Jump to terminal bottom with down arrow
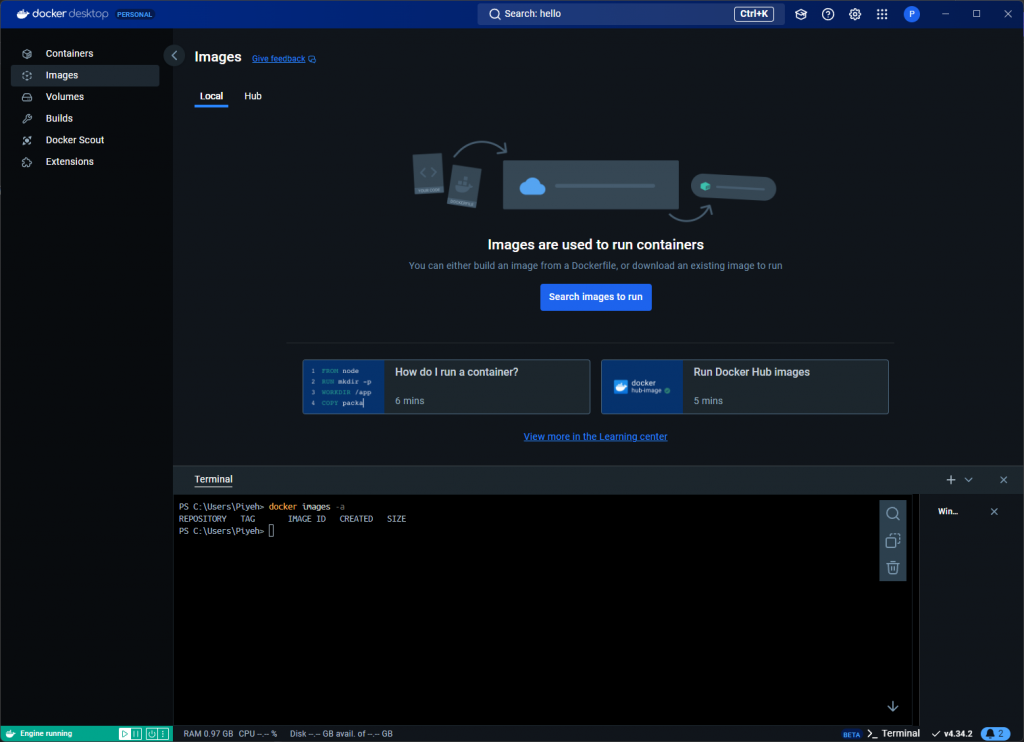This screenshot has height=742, width=1024. point(893,707)
